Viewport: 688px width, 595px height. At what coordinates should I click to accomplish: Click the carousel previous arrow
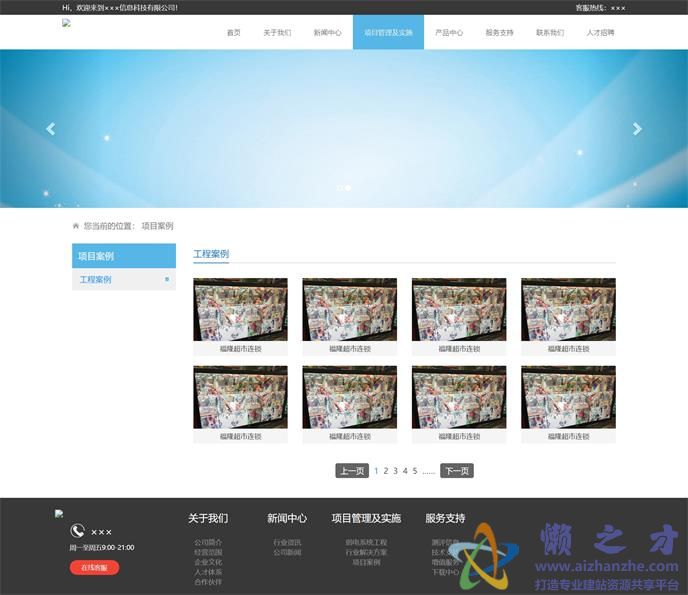(x=51, y=129)
